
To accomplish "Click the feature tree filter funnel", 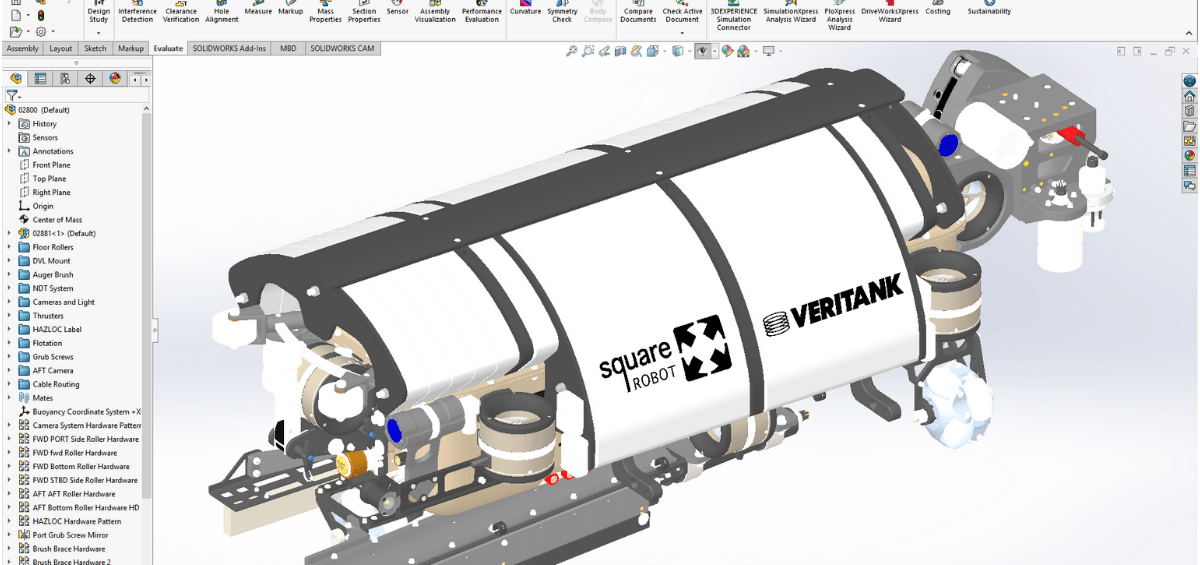I will point(12,95).
